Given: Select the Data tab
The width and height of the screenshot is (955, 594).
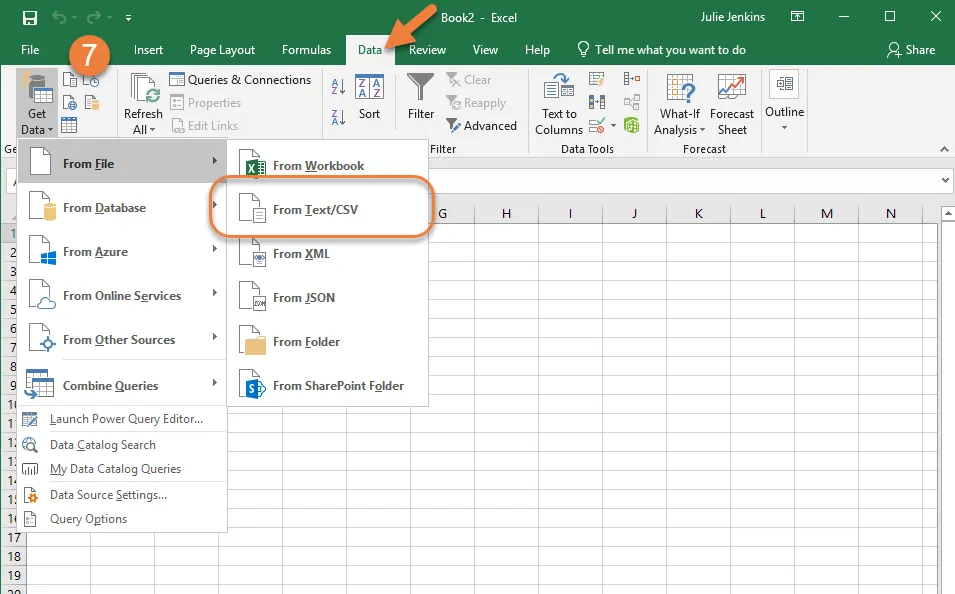Looking at the screenshot, I should (370, 50).
